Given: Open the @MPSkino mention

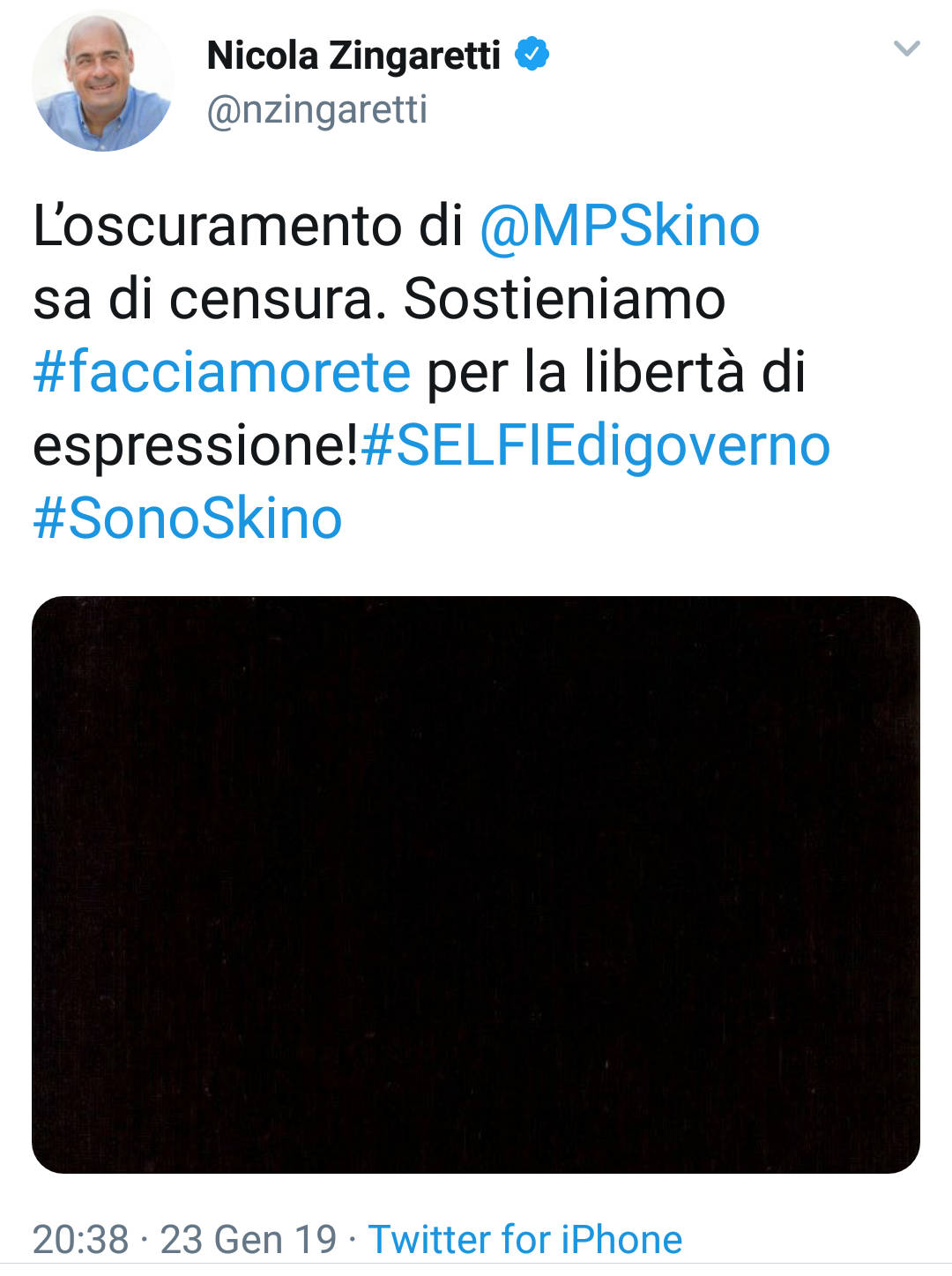Looking at the screenshot, I should 619,226.
